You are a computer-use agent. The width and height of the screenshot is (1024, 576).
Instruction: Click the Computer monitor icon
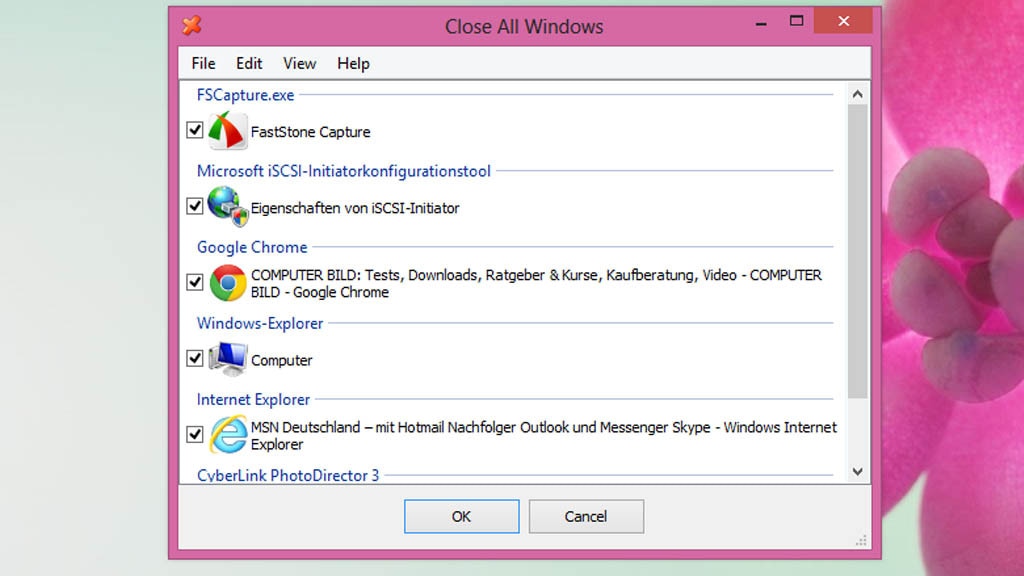click(228, 359)
